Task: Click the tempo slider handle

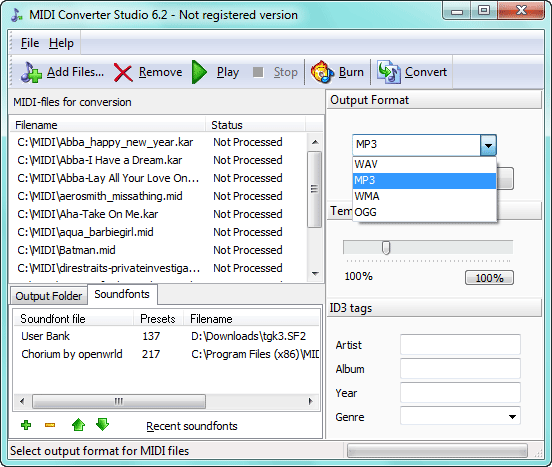Action: coord(386,248)
